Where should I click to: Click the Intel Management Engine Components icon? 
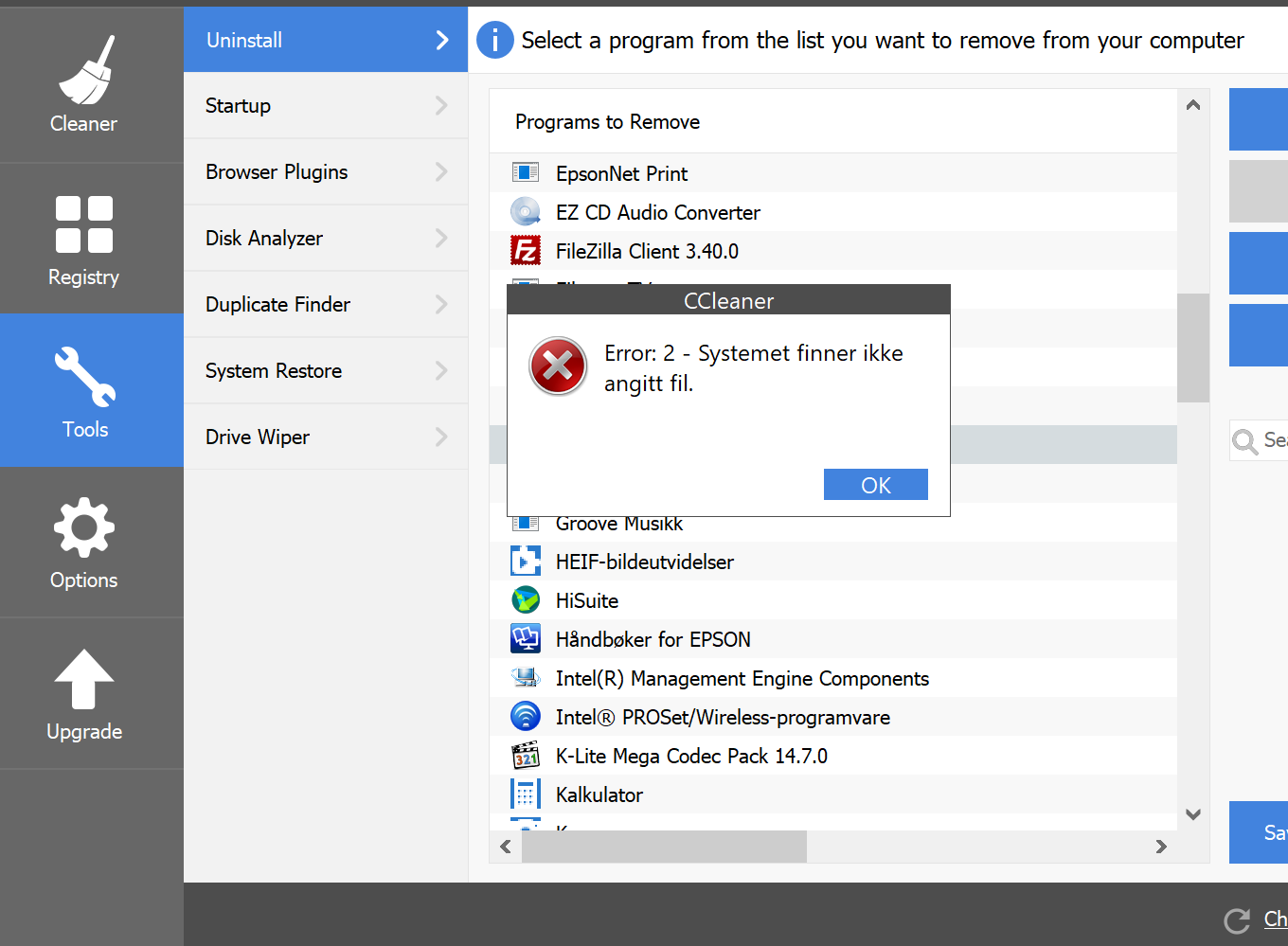pos(526,677)
